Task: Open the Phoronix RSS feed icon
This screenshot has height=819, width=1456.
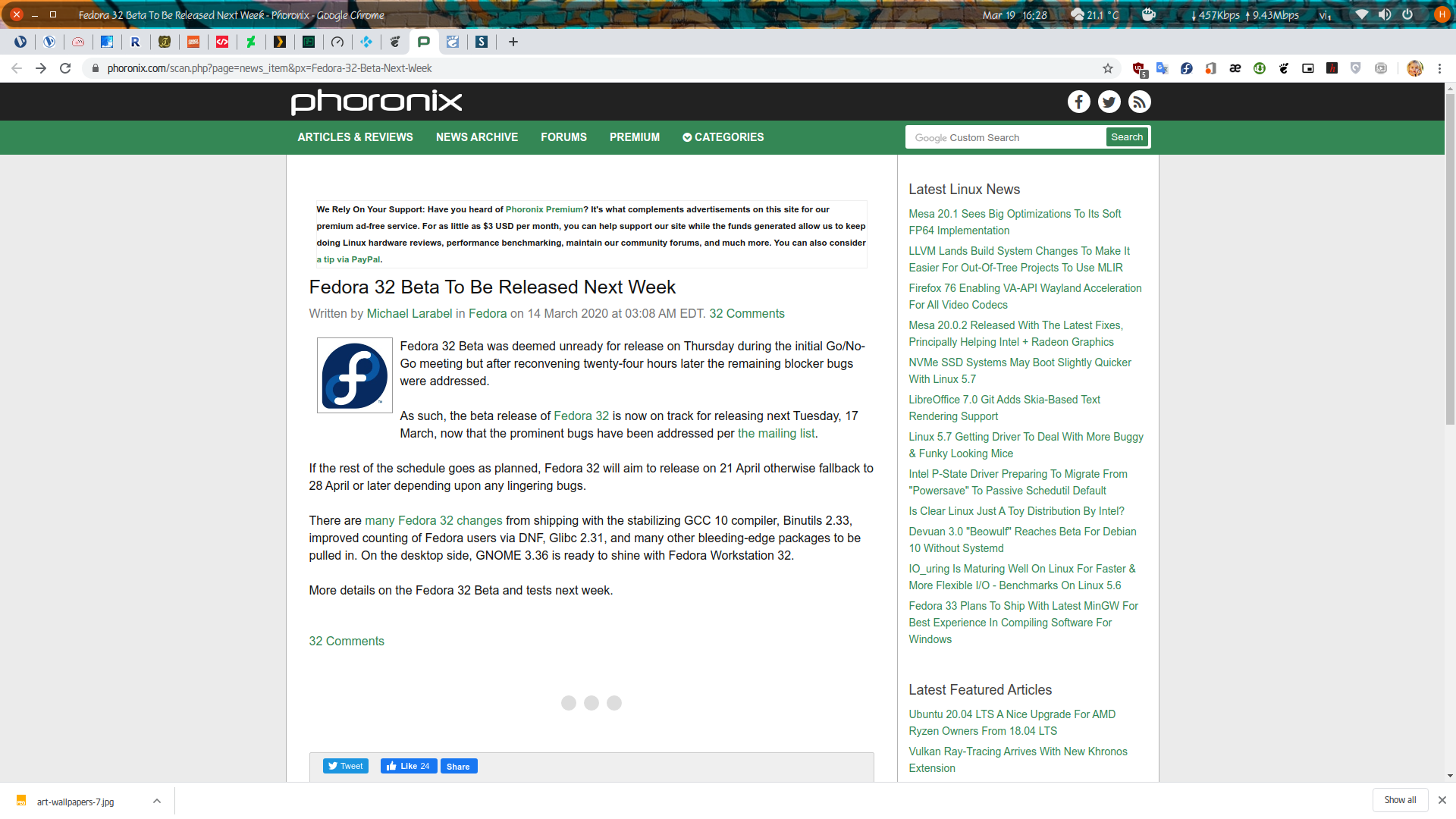Action: (1139, 102)
